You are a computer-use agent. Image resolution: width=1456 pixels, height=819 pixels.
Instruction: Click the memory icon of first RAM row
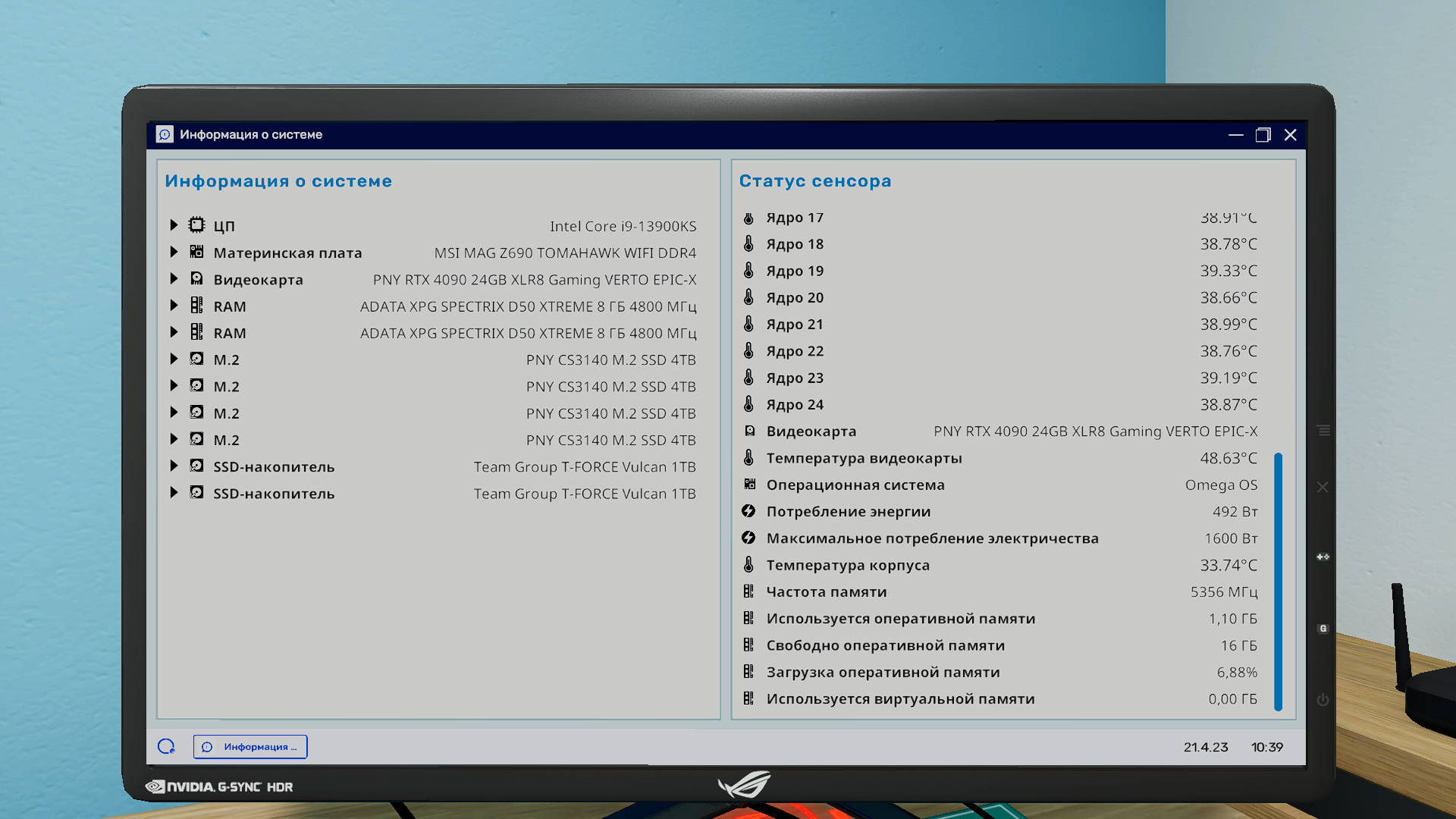point(196,305)
